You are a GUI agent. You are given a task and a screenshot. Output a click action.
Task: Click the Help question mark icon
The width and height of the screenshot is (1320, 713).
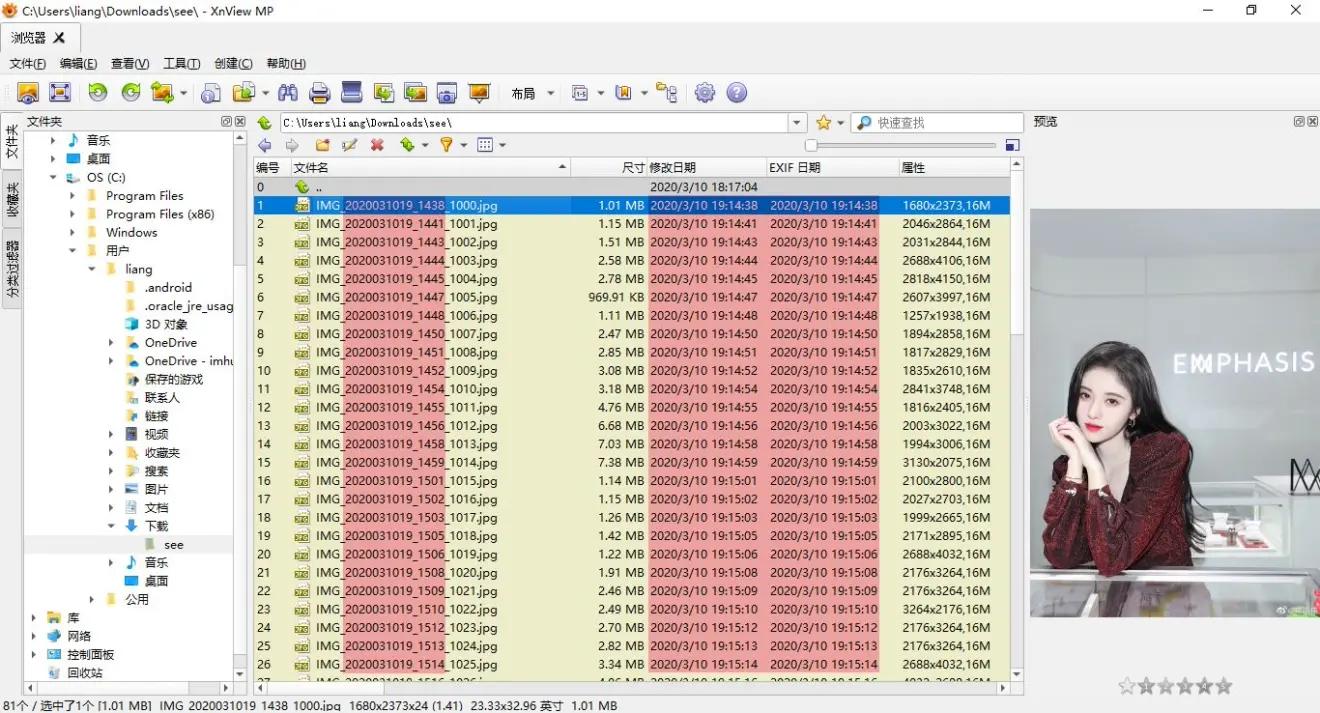[737, 92]
